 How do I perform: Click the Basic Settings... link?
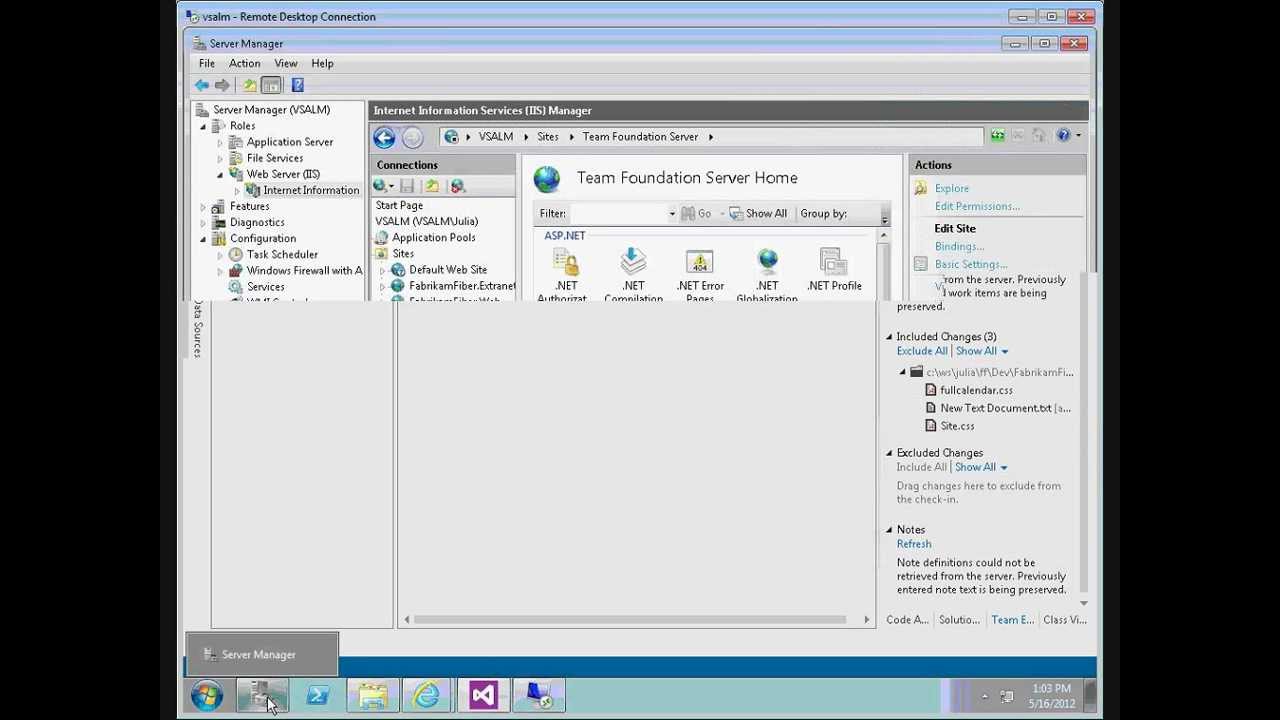coord(971,264)
